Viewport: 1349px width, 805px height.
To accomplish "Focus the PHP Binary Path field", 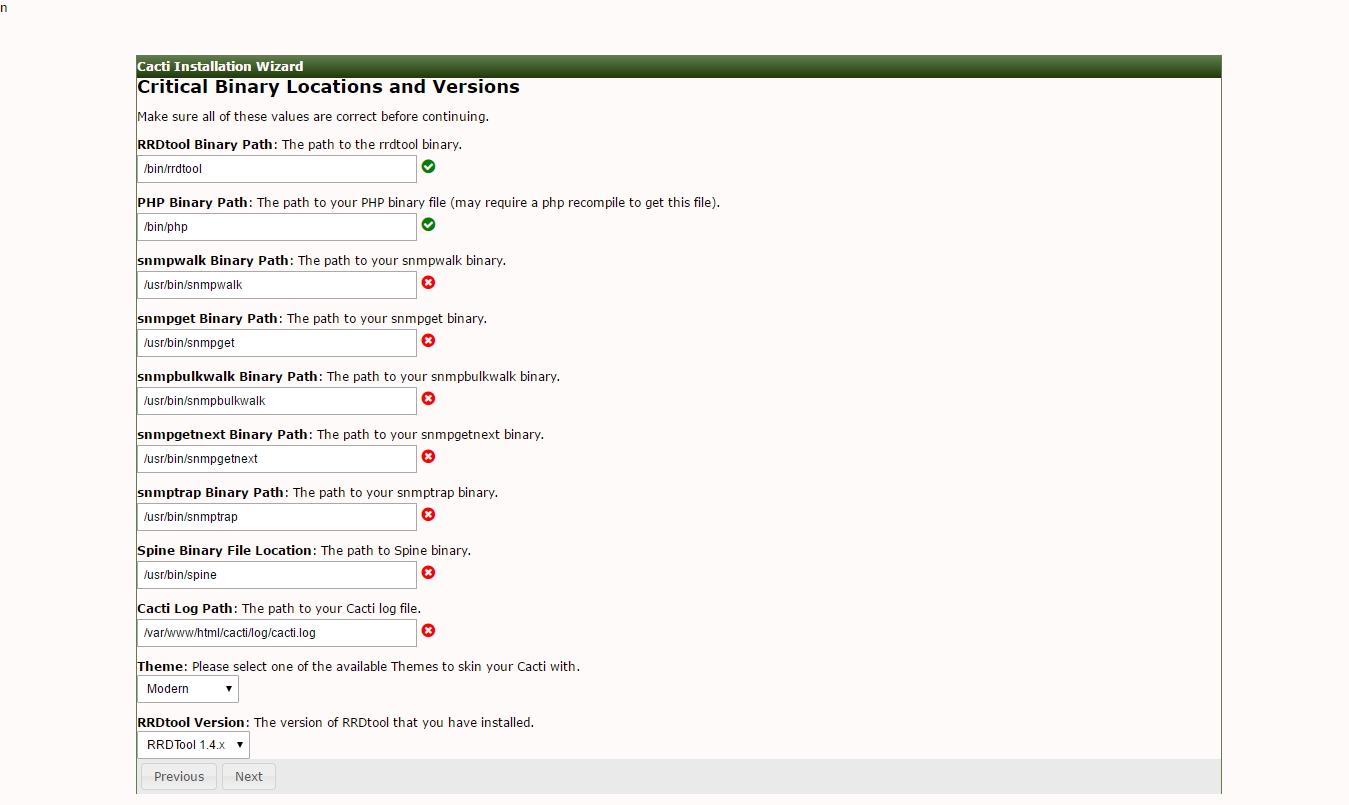I will [x=277, y=227].
